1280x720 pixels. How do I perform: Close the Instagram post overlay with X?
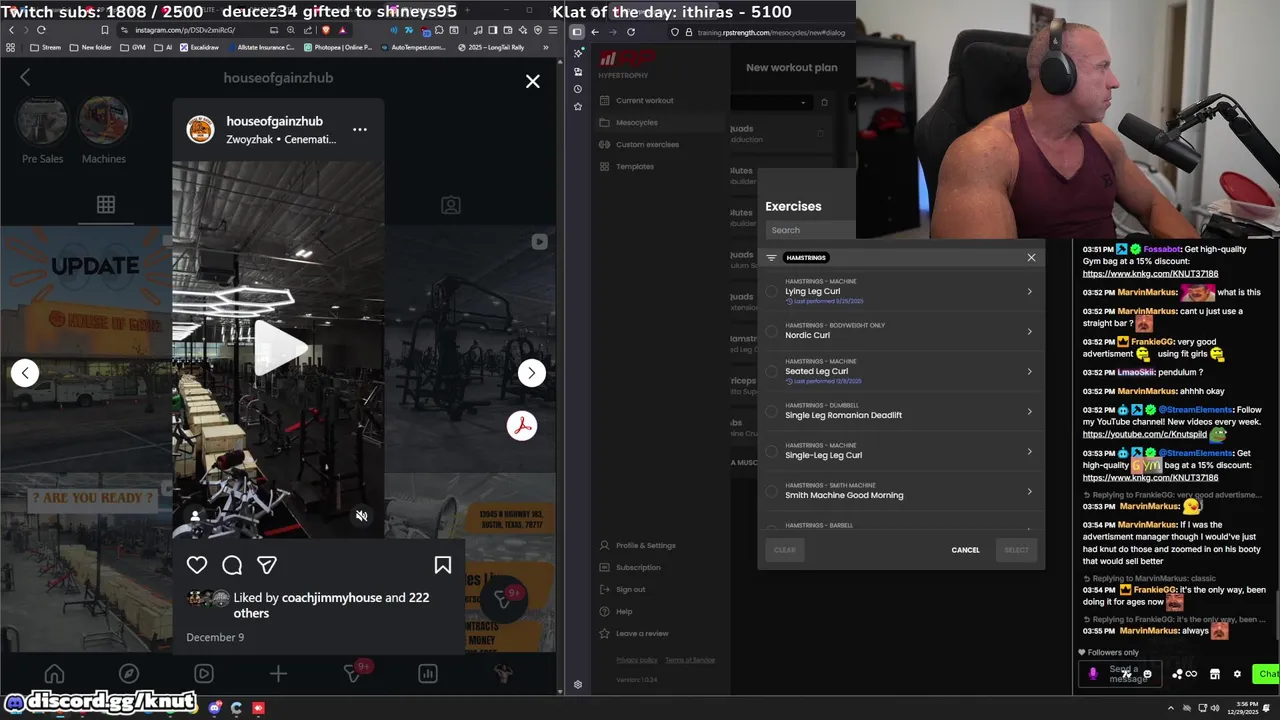pos(532,81)
